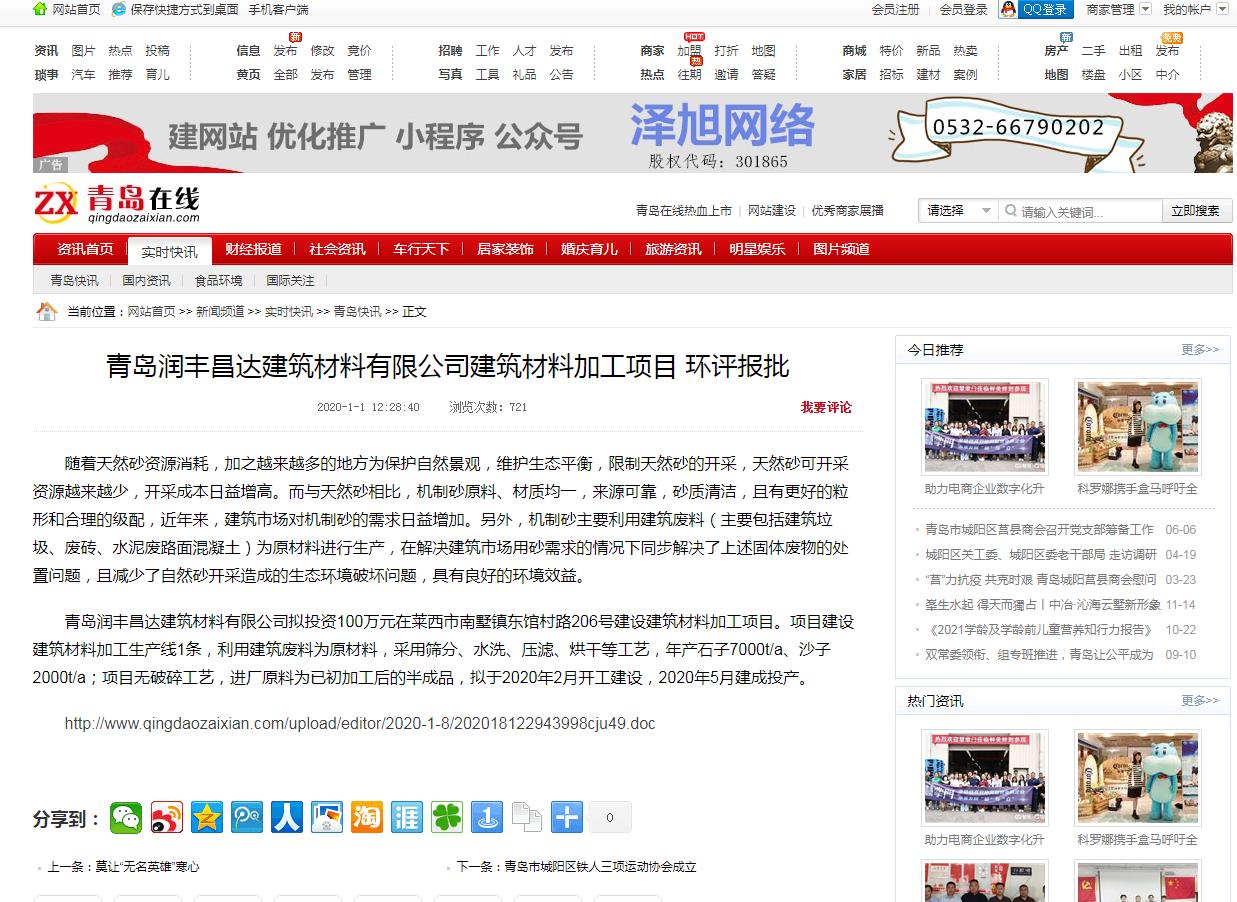Select 青岛快讯 sub-navigation item
Viewport: 1237px width, 902px height.
point(75,280)
